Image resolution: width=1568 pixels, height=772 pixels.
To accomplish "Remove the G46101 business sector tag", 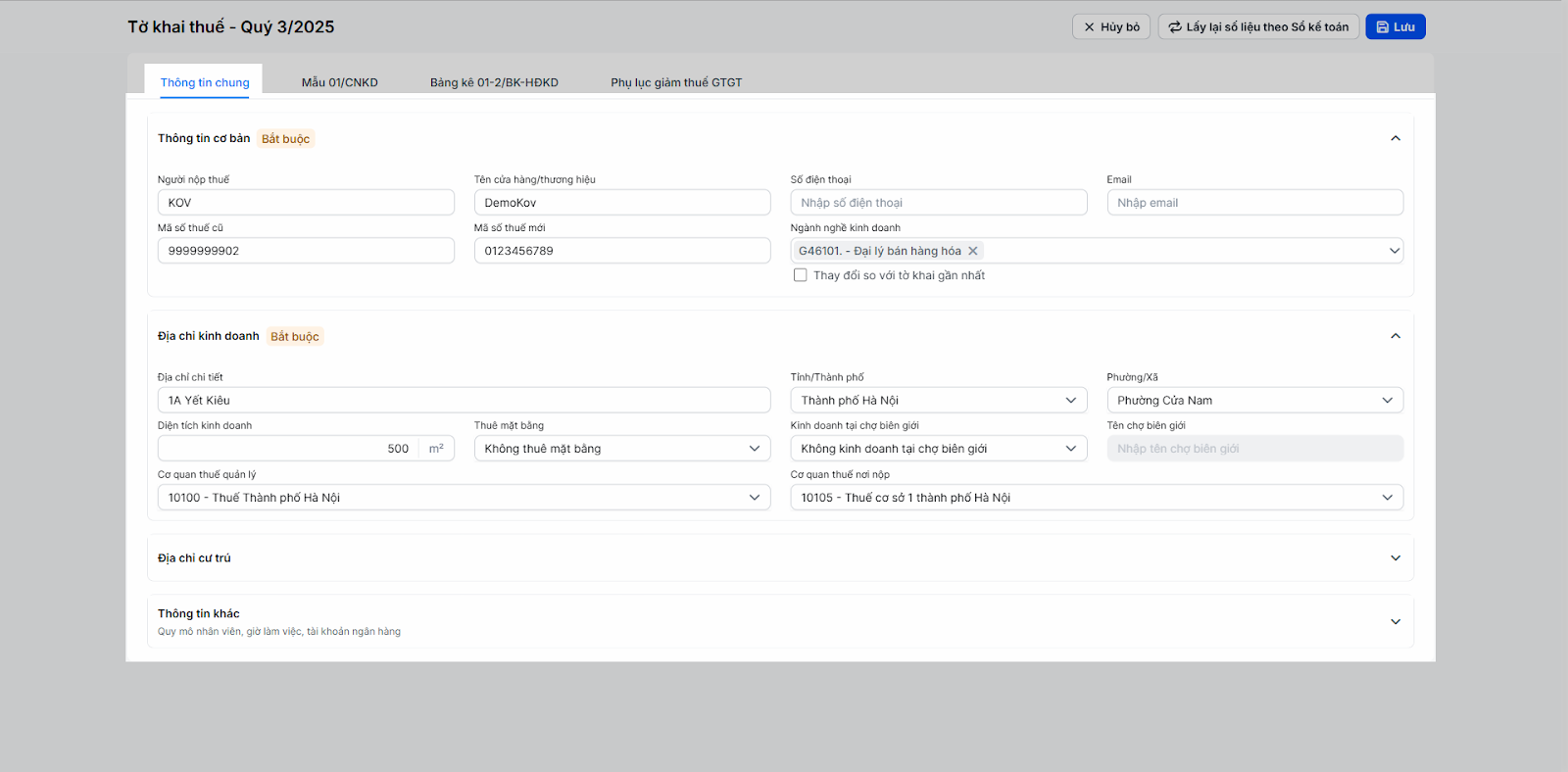I will [973, 251].
